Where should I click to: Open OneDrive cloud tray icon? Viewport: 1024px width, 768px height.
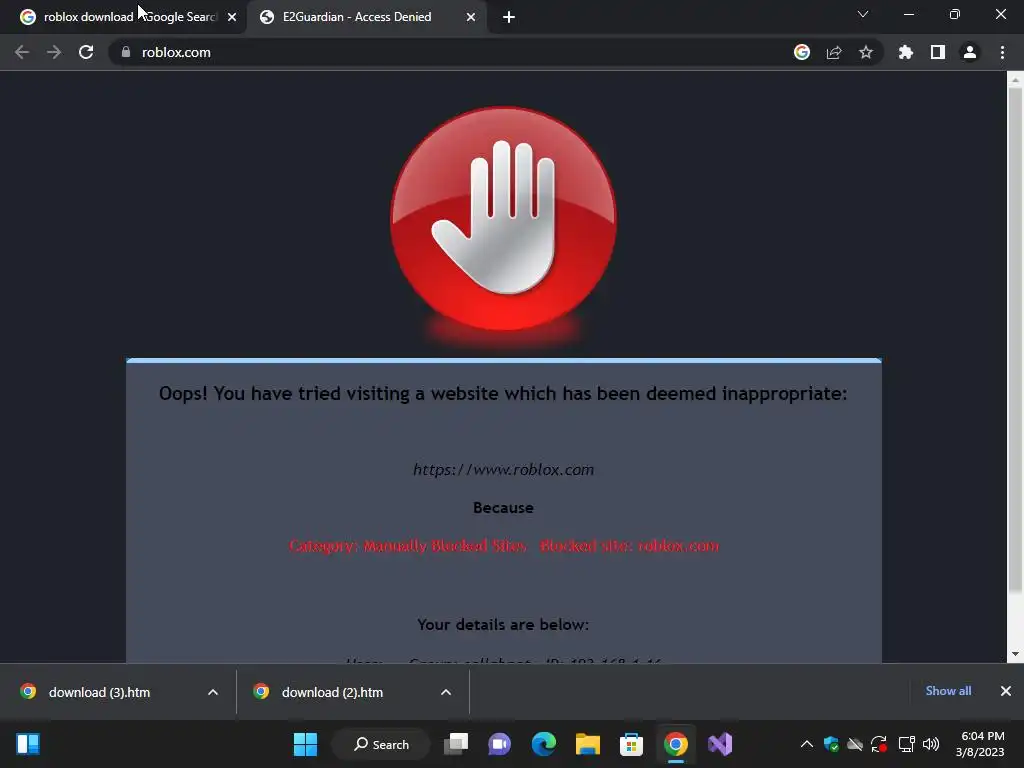pyautogui.click(x=855, y=744)
